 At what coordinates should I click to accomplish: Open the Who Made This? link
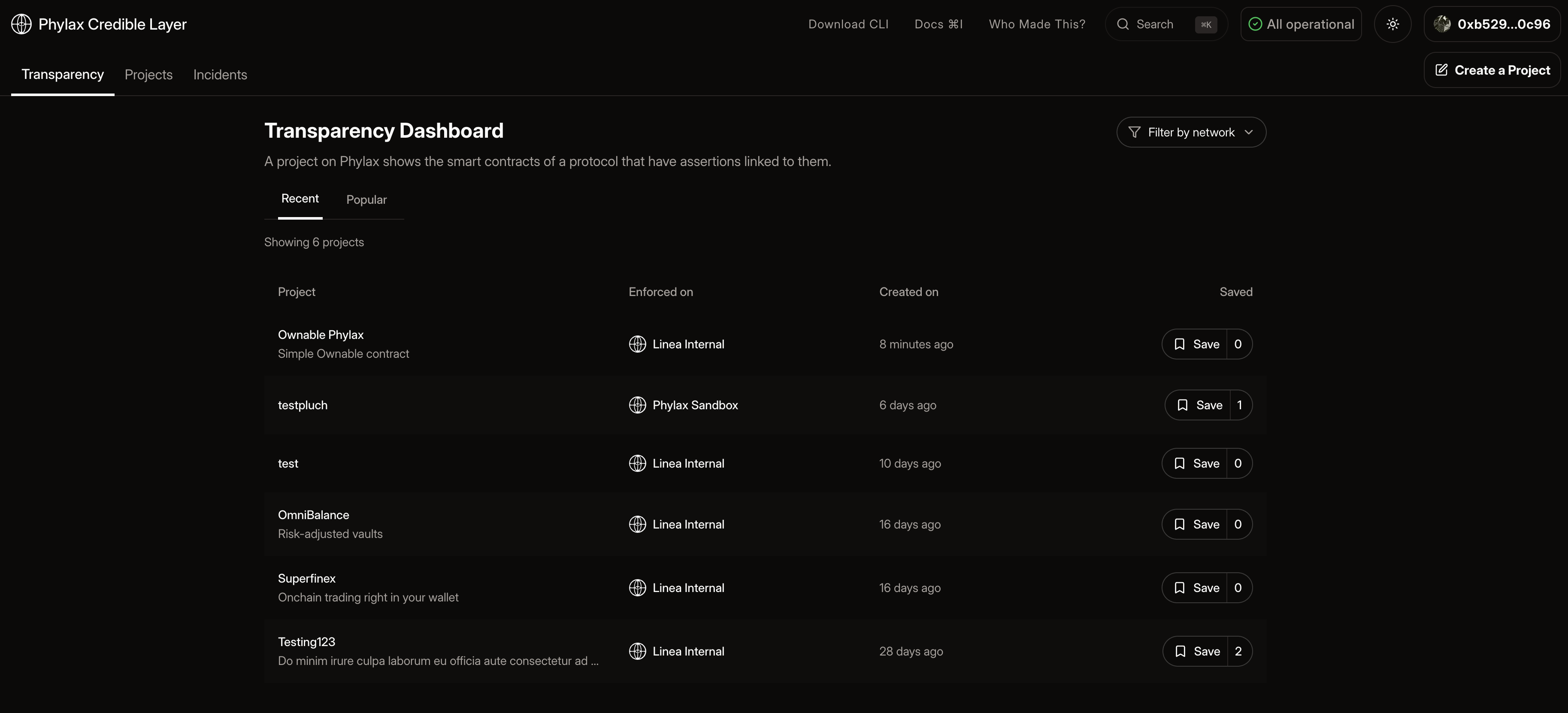(x=1037, y=24)
